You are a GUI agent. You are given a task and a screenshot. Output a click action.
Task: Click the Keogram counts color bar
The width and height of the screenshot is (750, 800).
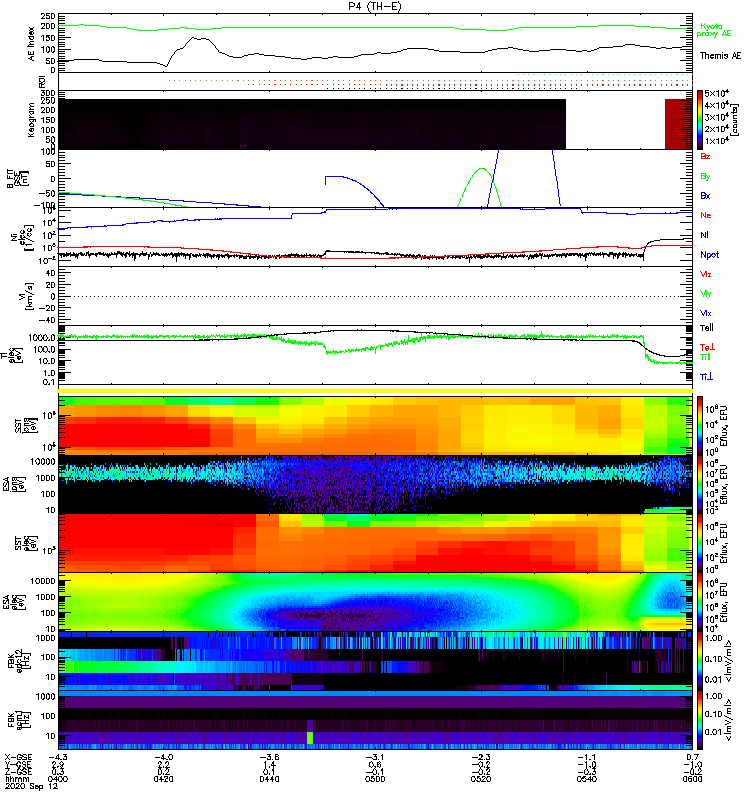tap(699, 120)
